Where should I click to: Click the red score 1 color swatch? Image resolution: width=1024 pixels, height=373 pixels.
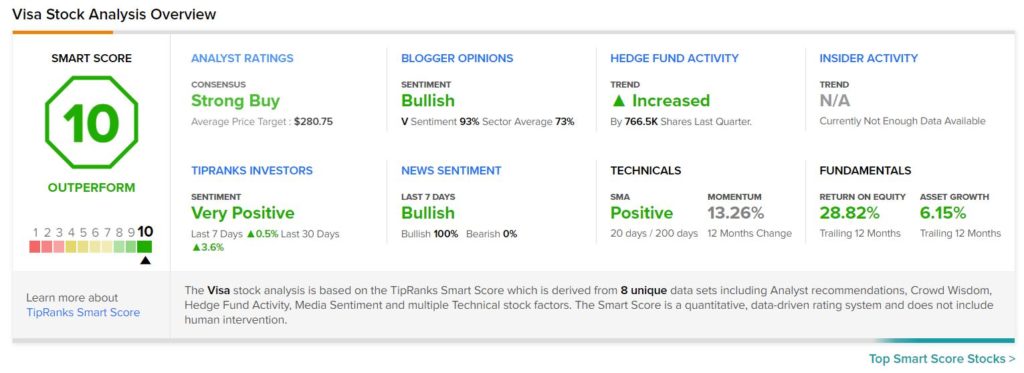35,247
